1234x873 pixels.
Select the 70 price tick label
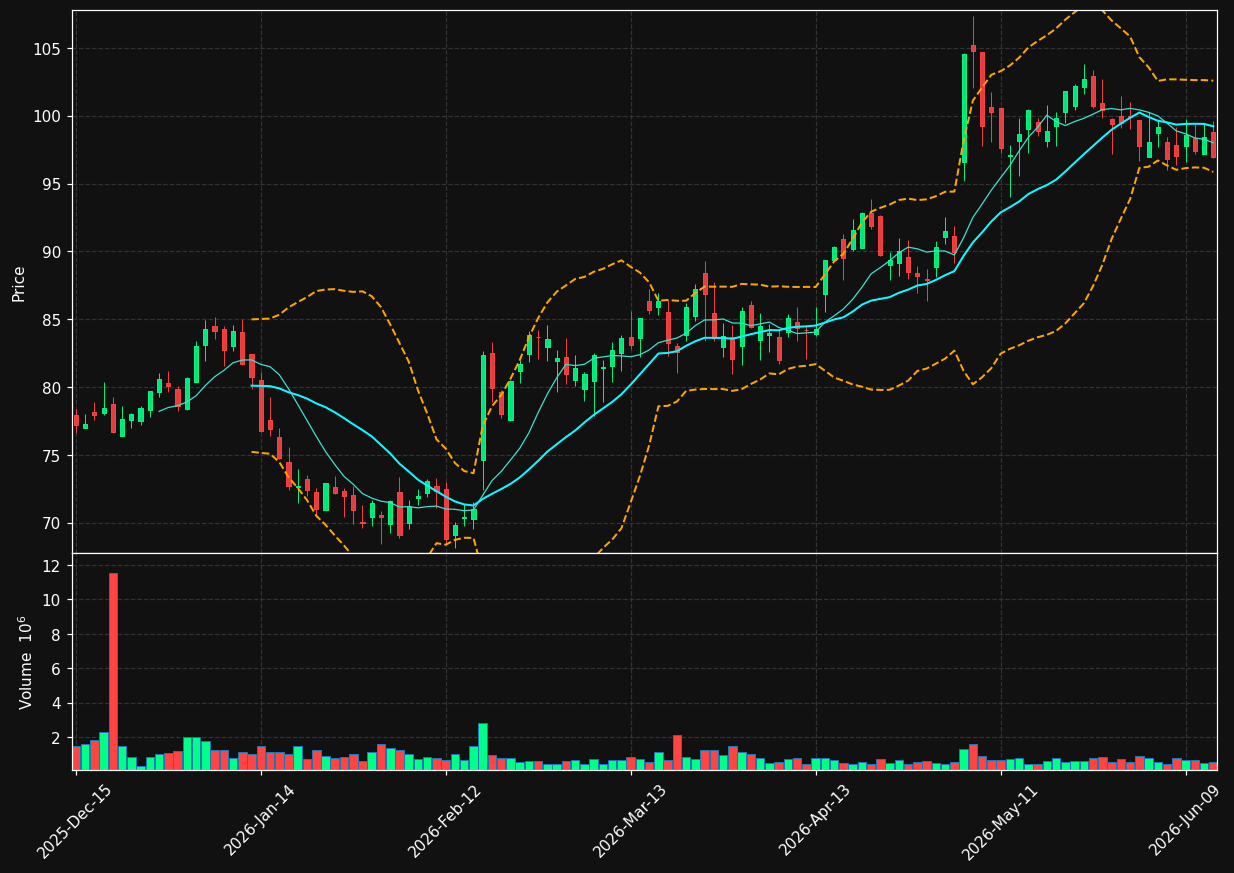52,523
